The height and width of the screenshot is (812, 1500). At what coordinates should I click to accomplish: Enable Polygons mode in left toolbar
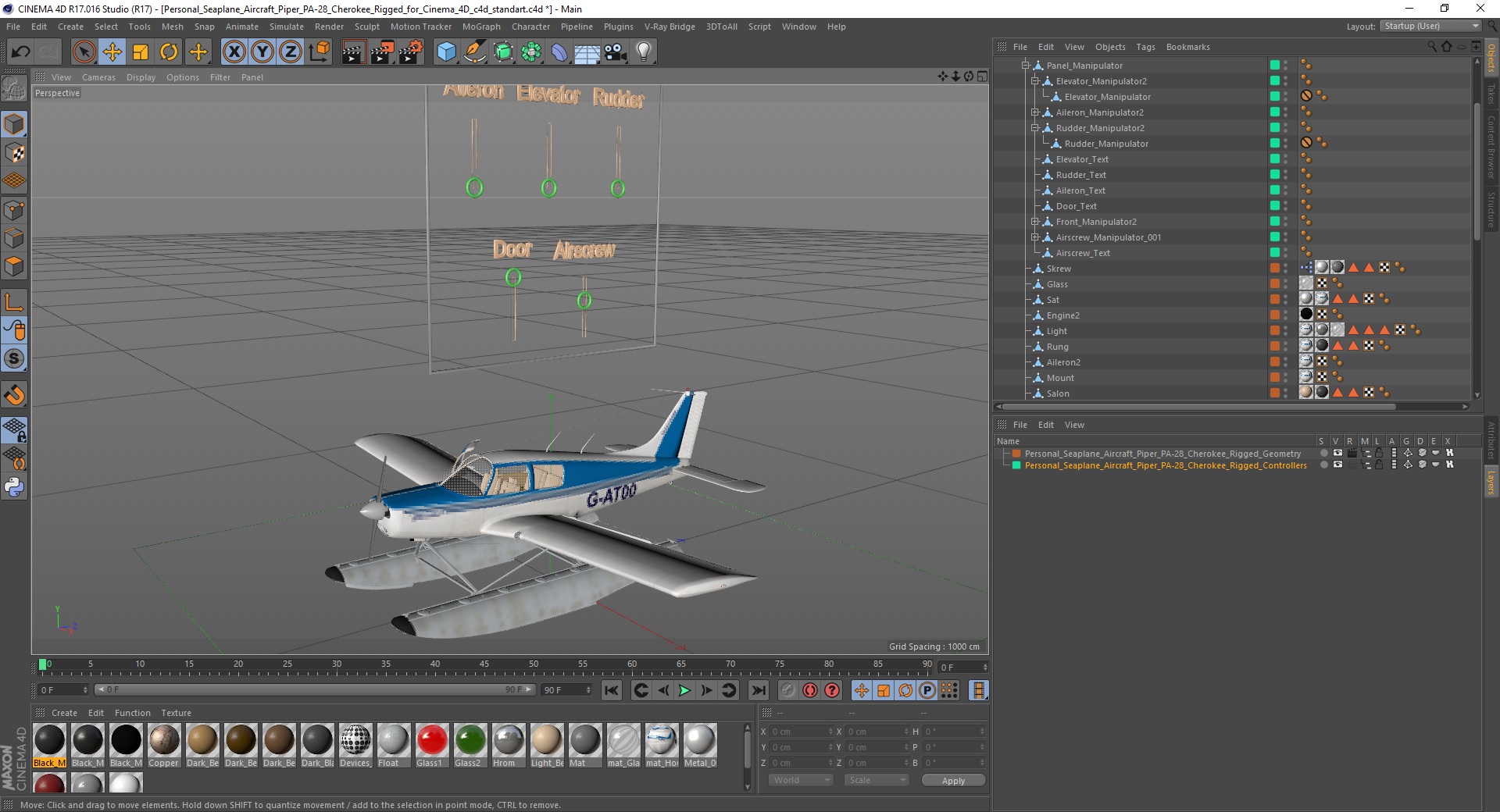(14, 266)
